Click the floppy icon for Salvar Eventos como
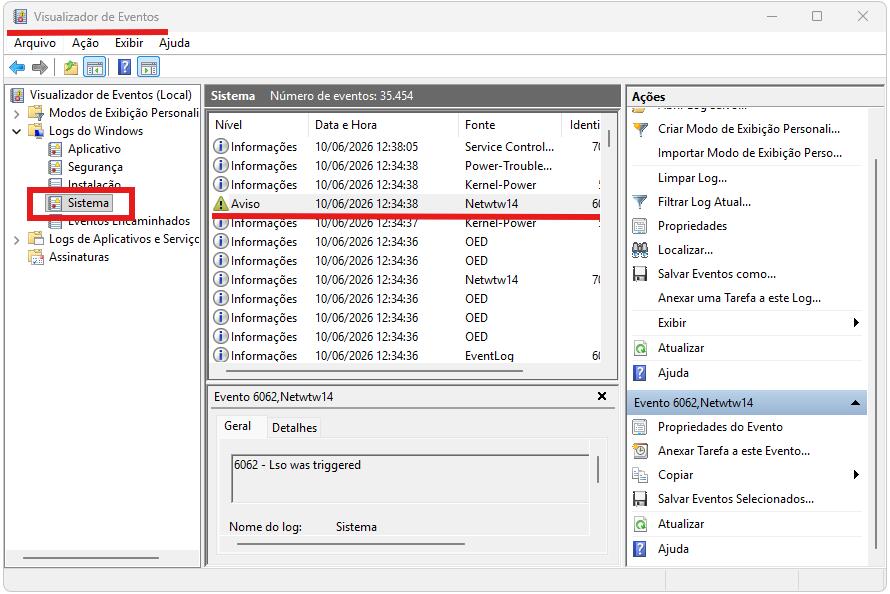 (640, 274)
